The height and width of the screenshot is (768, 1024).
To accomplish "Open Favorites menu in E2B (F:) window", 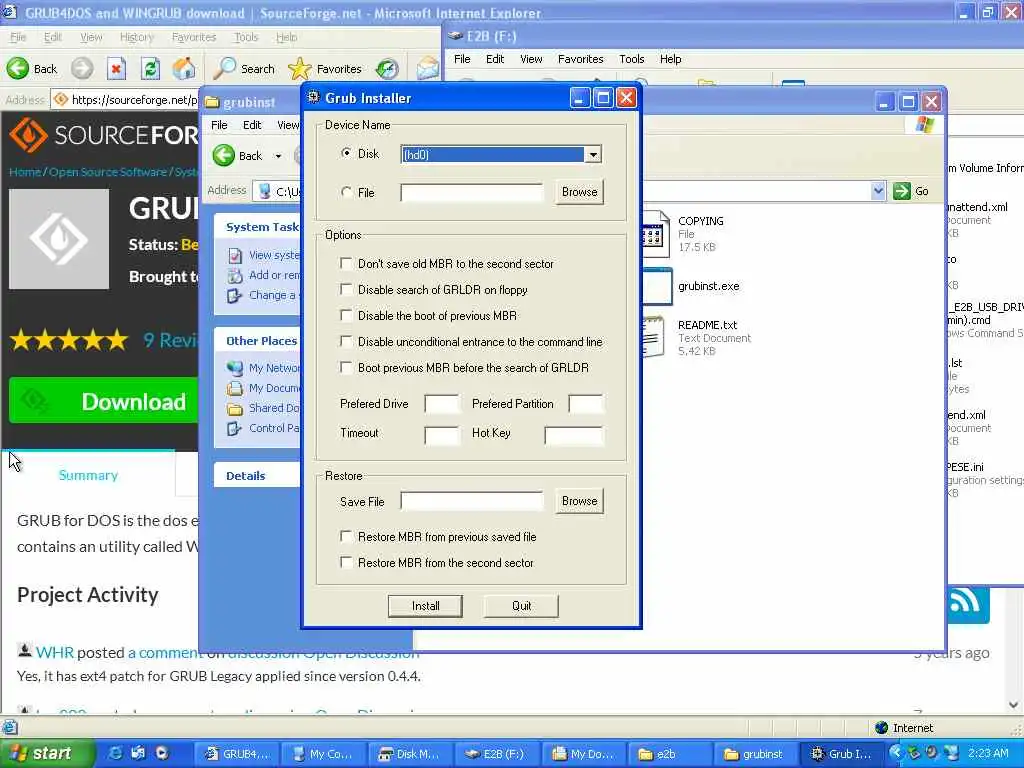I will pos(580,59).
